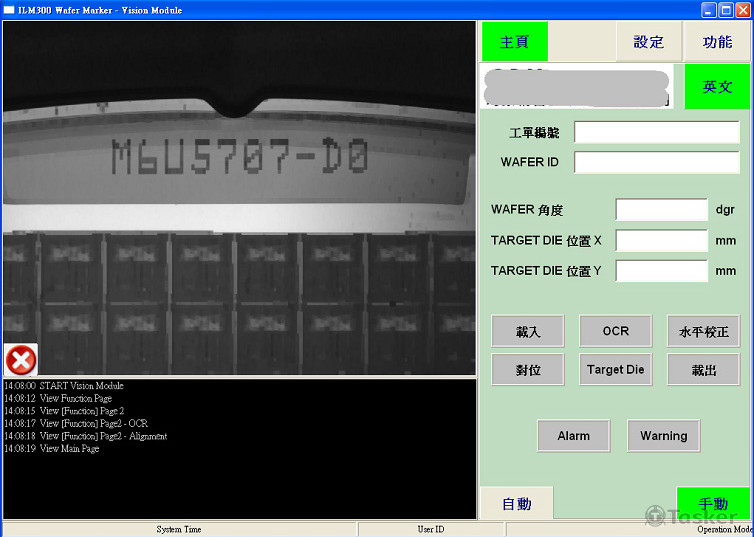Focus the WAFER ID text field

656,162
